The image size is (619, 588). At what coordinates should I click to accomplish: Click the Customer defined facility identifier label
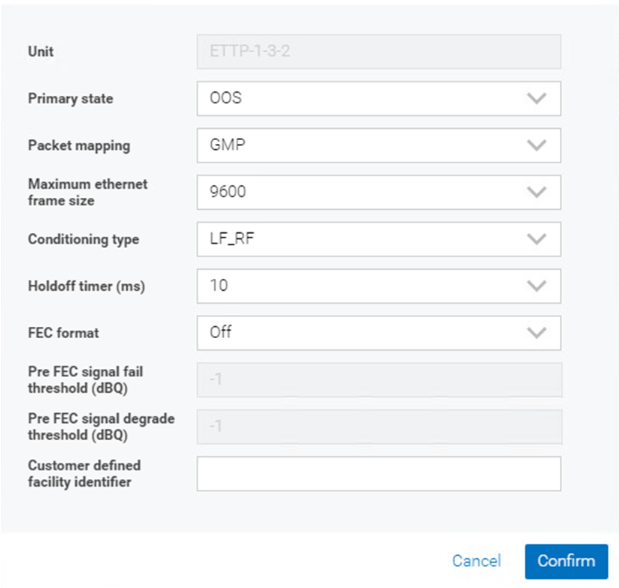point(84,474)
